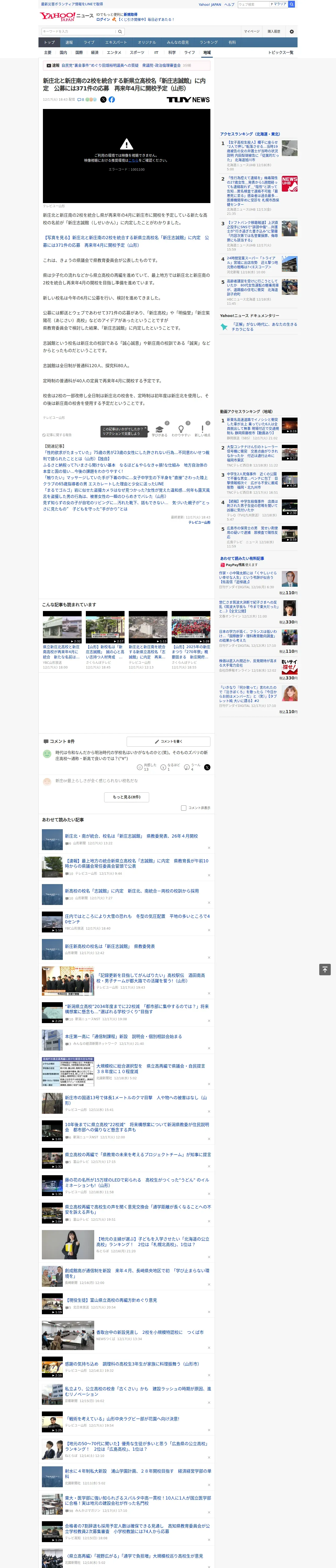Click the TV-U Yamagata テレビユー山形 source link
This screenshot has width=336, height=1568.
pos(199,522)
